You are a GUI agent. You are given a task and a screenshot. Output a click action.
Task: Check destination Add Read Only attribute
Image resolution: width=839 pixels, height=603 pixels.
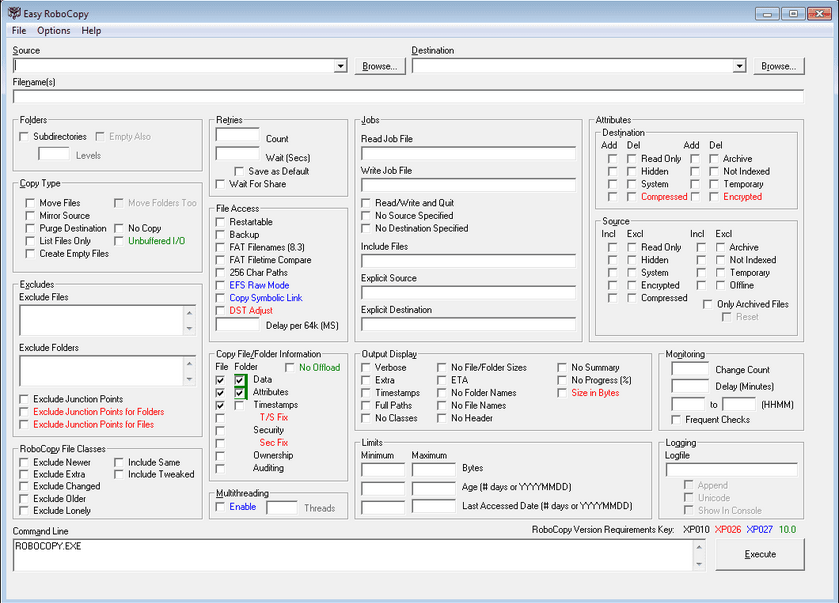[612, 159]
